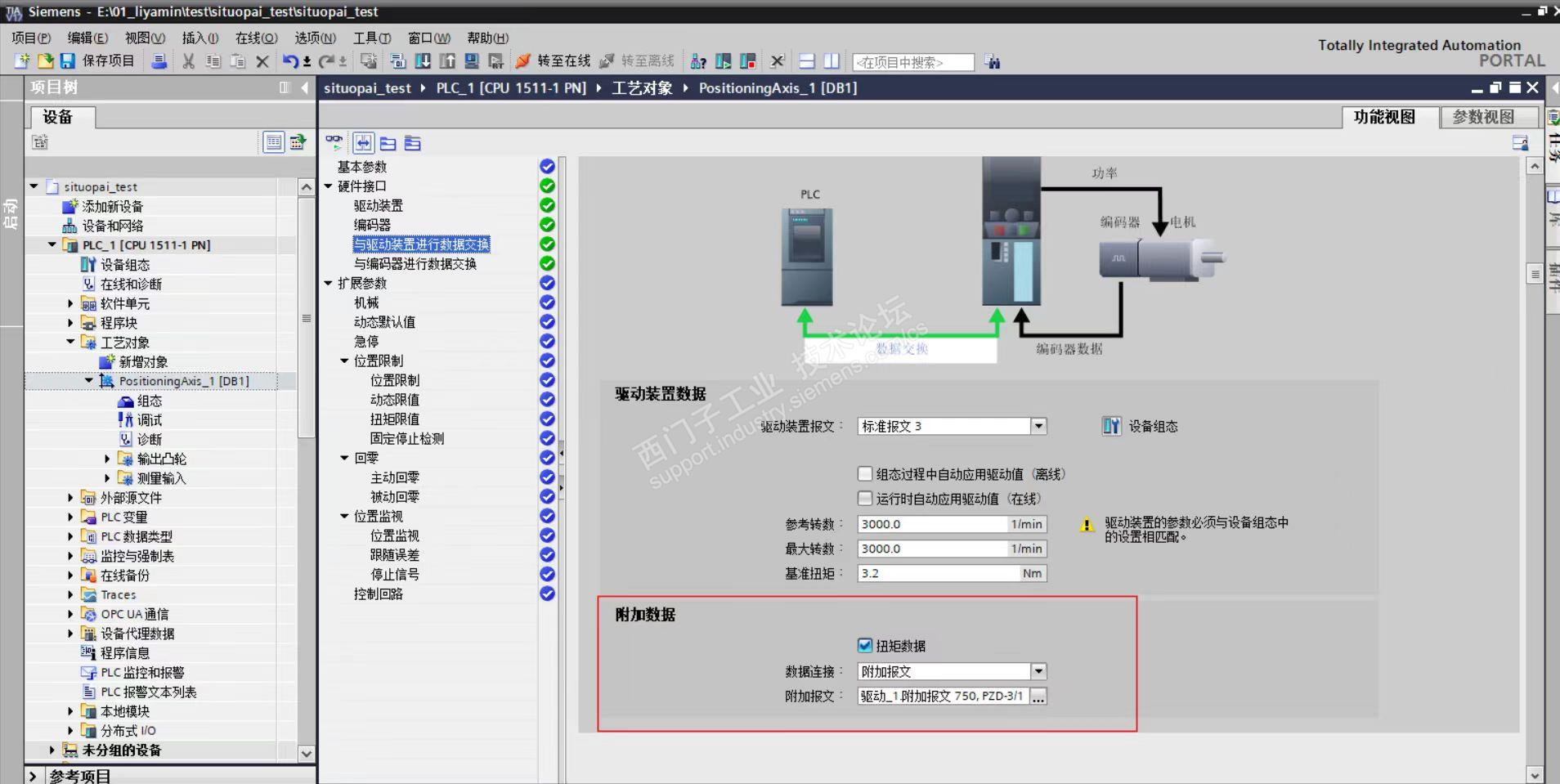Click the redo arrow icon

click(326, 61)
